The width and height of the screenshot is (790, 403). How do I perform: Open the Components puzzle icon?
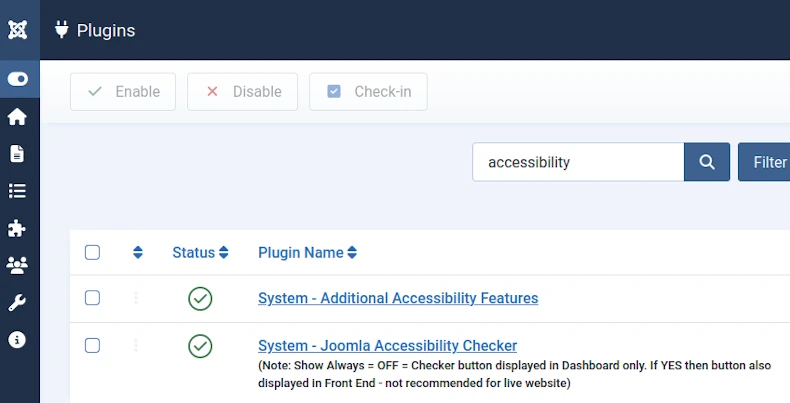[x=17, y=228]
